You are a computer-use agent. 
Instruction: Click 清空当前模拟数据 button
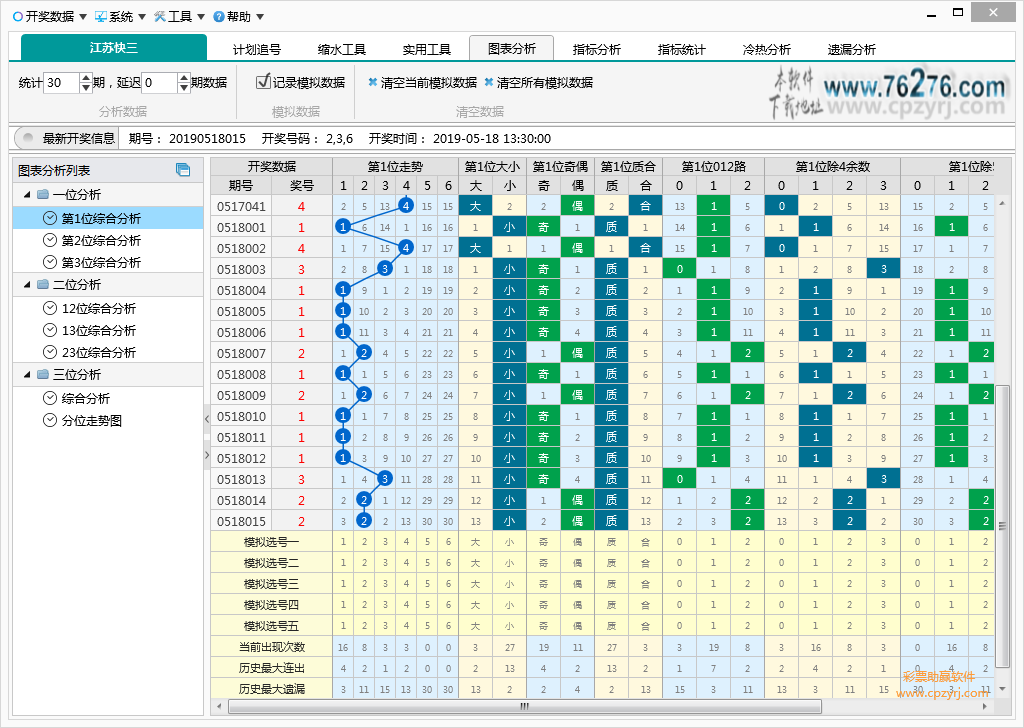point(423,83)
